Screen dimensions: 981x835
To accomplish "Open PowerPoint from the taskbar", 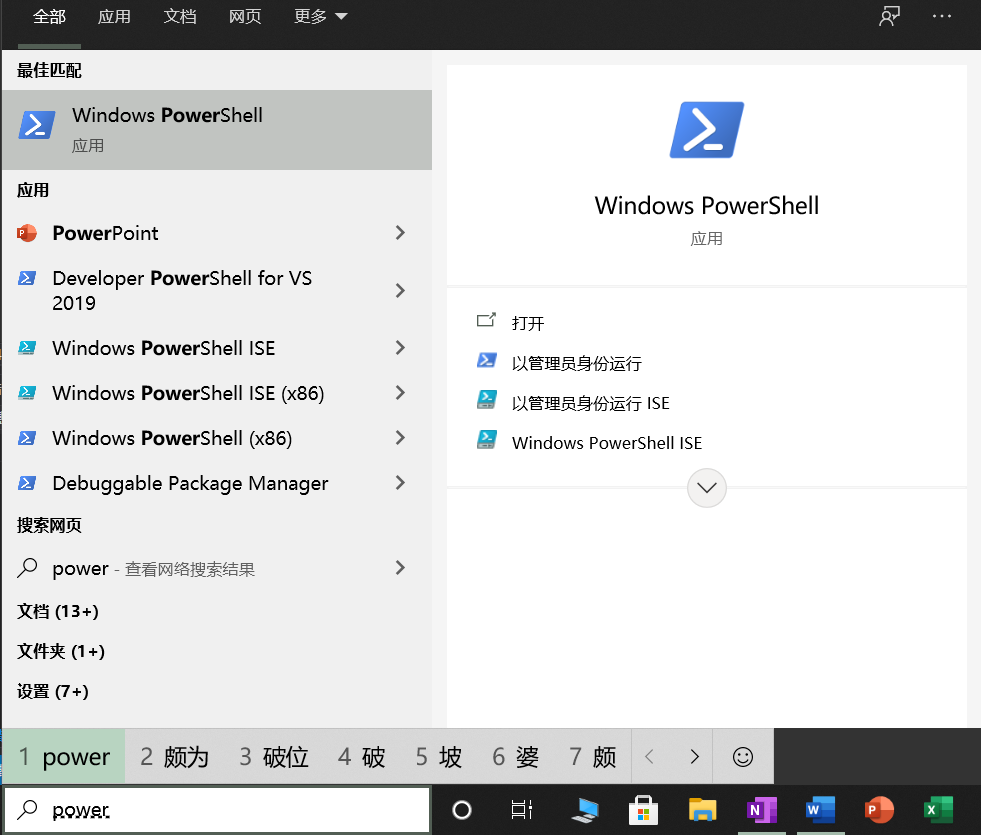I will 879,811.
